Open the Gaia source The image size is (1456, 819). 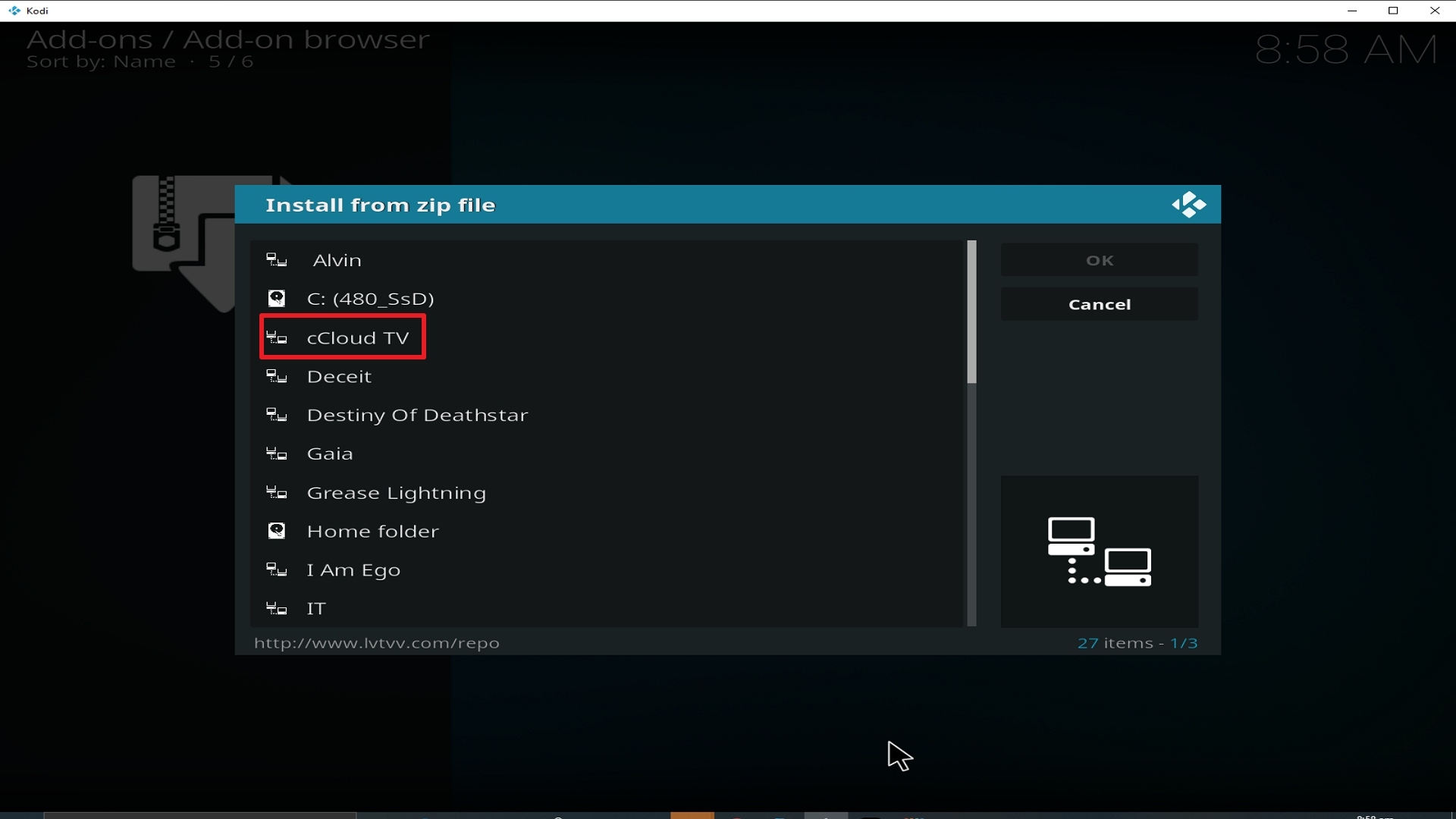607,453
